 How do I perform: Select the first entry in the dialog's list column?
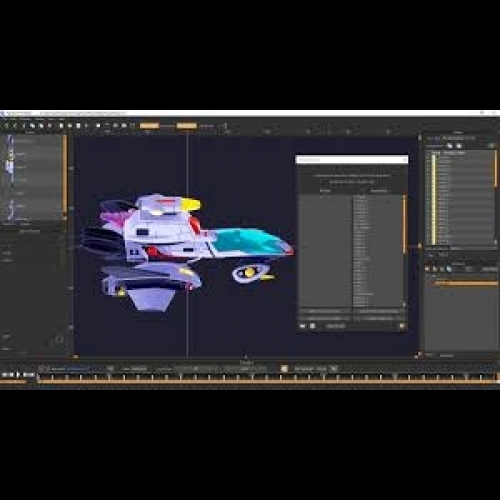point(361,197)
